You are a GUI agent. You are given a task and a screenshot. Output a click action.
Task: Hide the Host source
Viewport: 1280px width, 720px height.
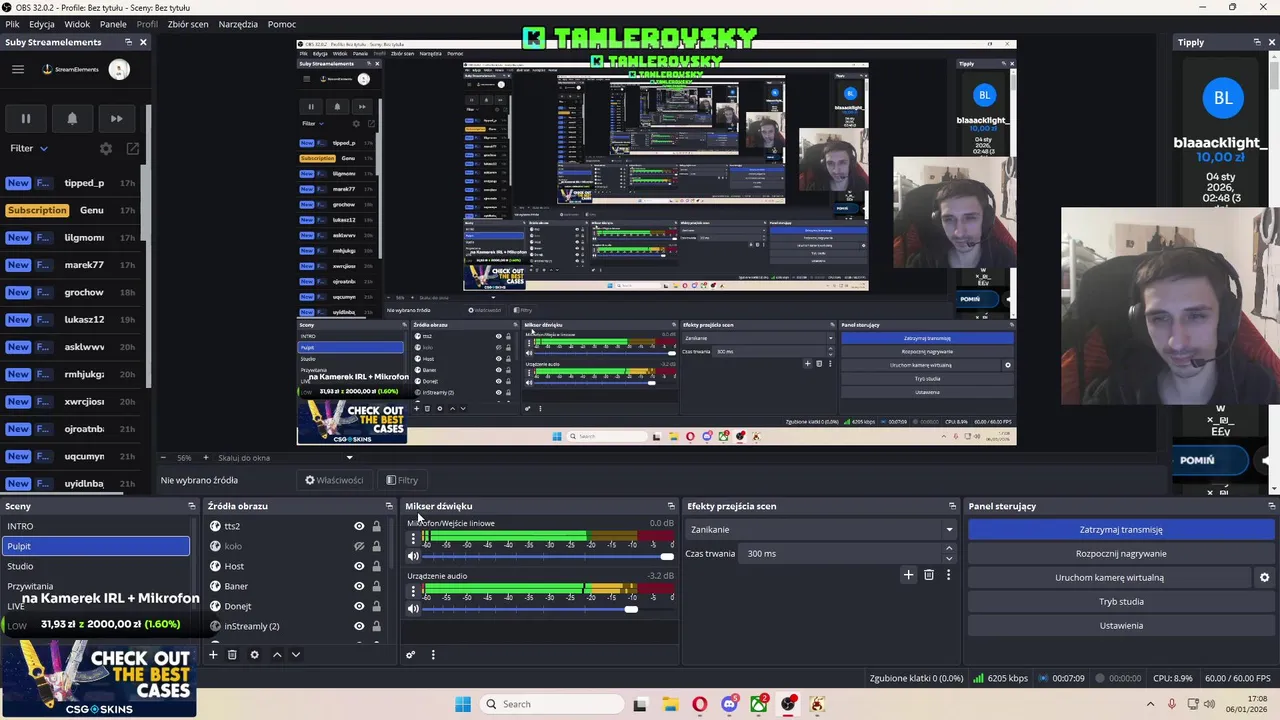point(359,566)
